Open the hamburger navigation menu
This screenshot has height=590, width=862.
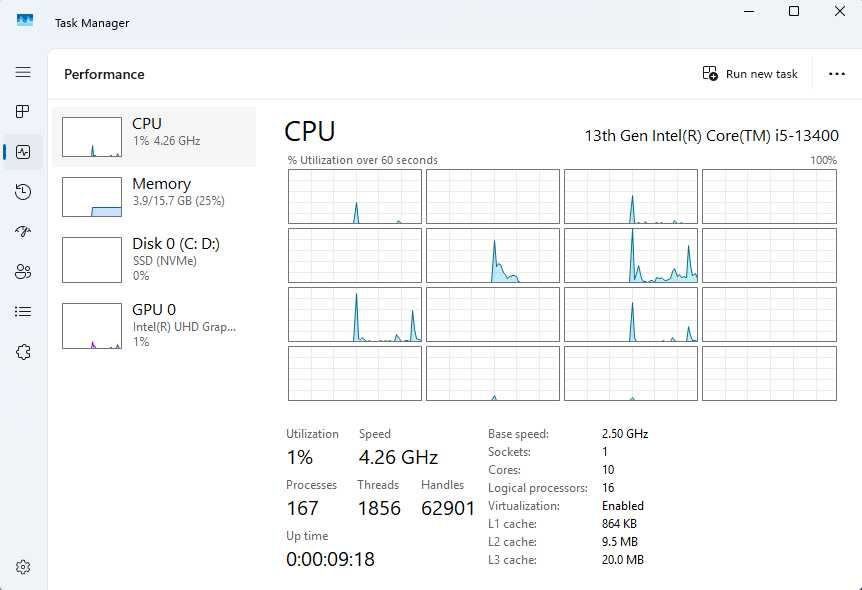click(x=23, y=72)
